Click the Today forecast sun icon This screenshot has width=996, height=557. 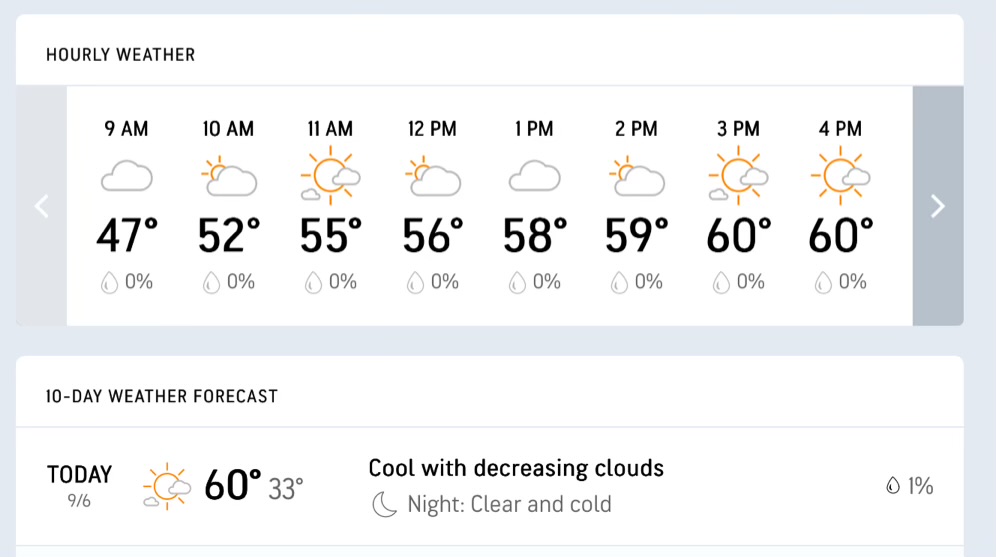(x=167, y=487)
